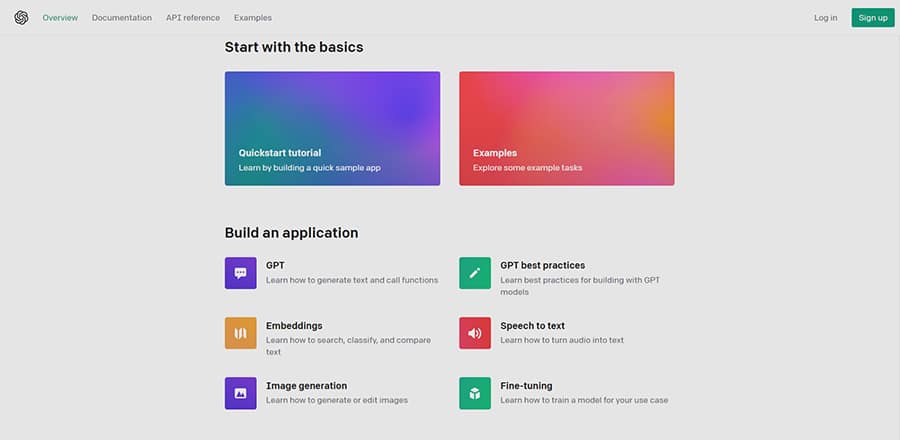Click the orange Embeddings icon
This screenshot has width=900, height=440.
[240, 333]
